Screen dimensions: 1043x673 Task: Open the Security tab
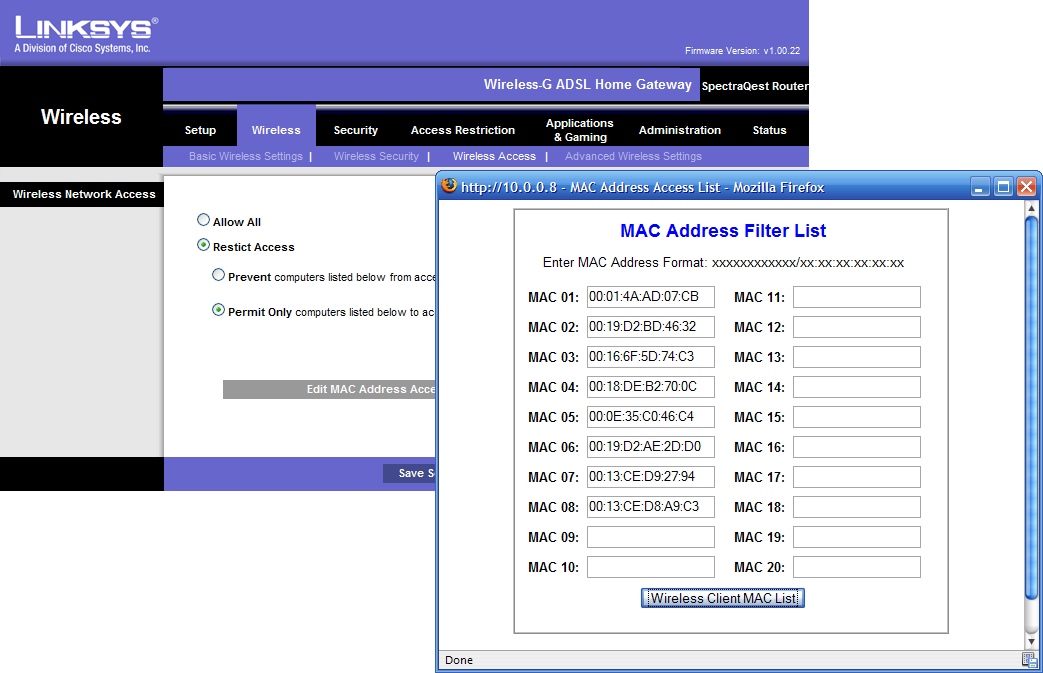(x=356, y=130)
